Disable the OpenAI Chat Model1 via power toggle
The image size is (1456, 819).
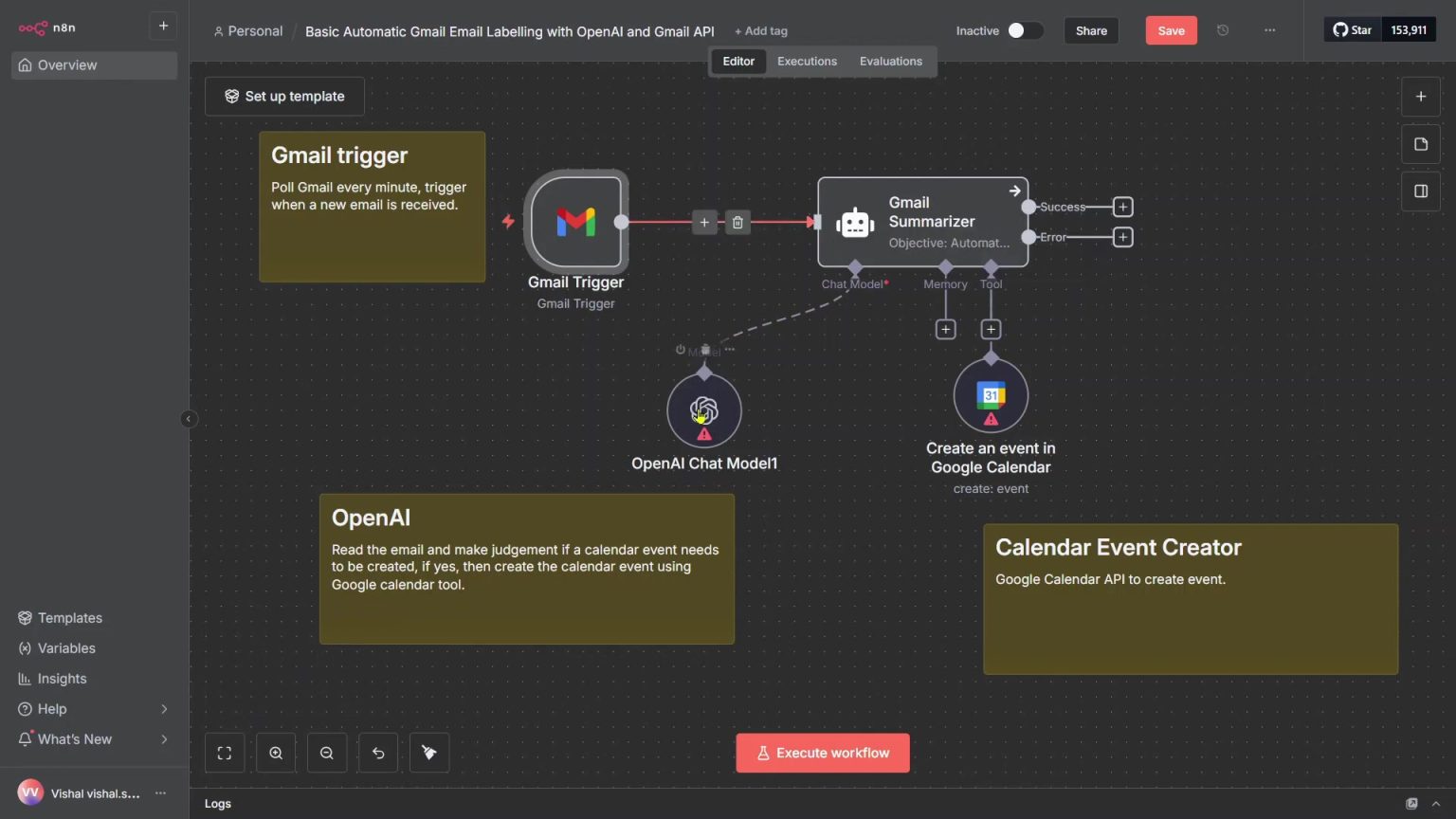point(680,349)
